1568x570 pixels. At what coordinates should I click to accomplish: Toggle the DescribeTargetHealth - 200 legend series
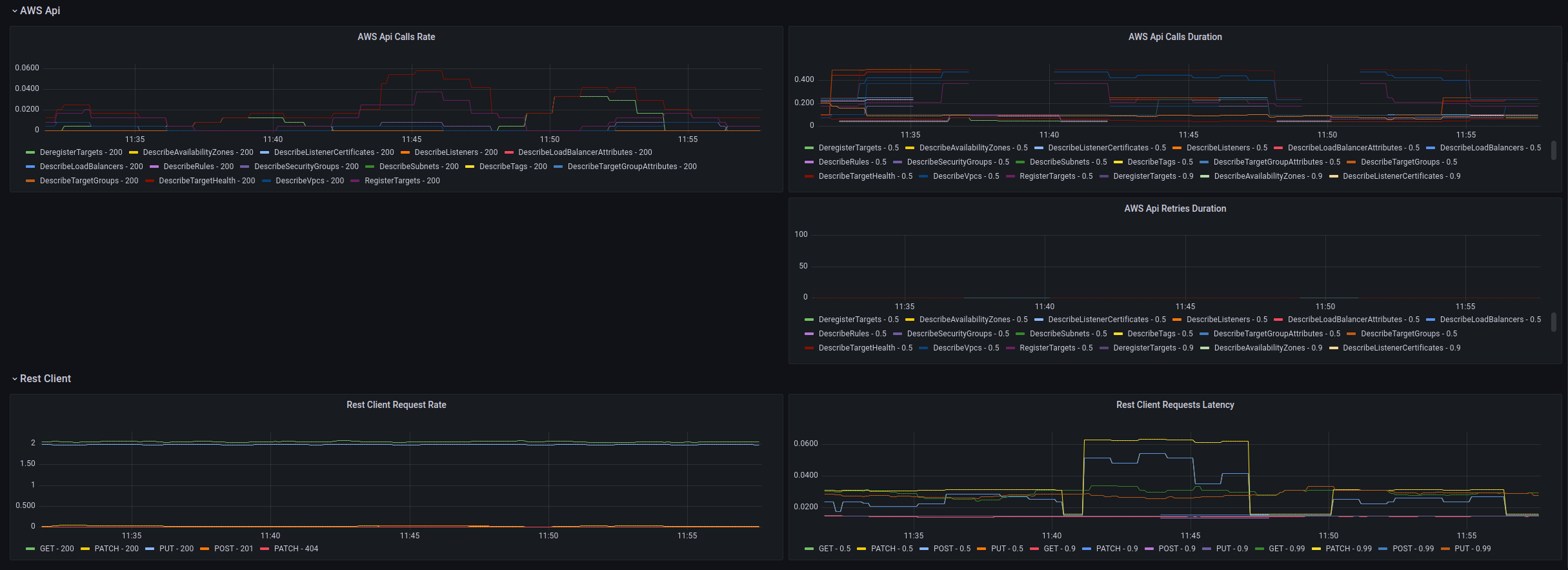[206, 181]
